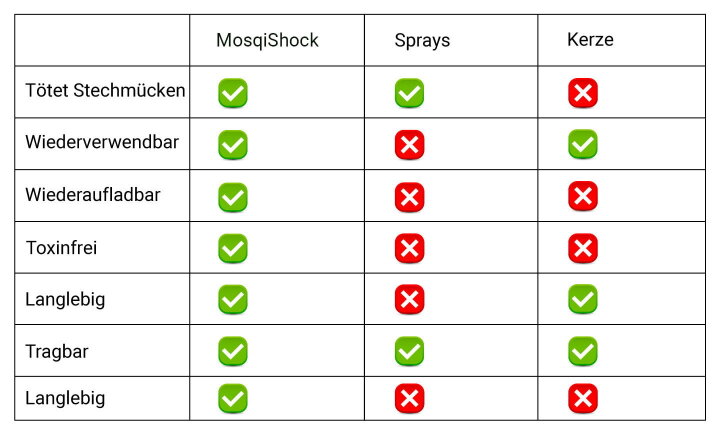Select the Sprays column header
Image resolution: width=720 pixels, height=435 pixels.
(422, 40)
